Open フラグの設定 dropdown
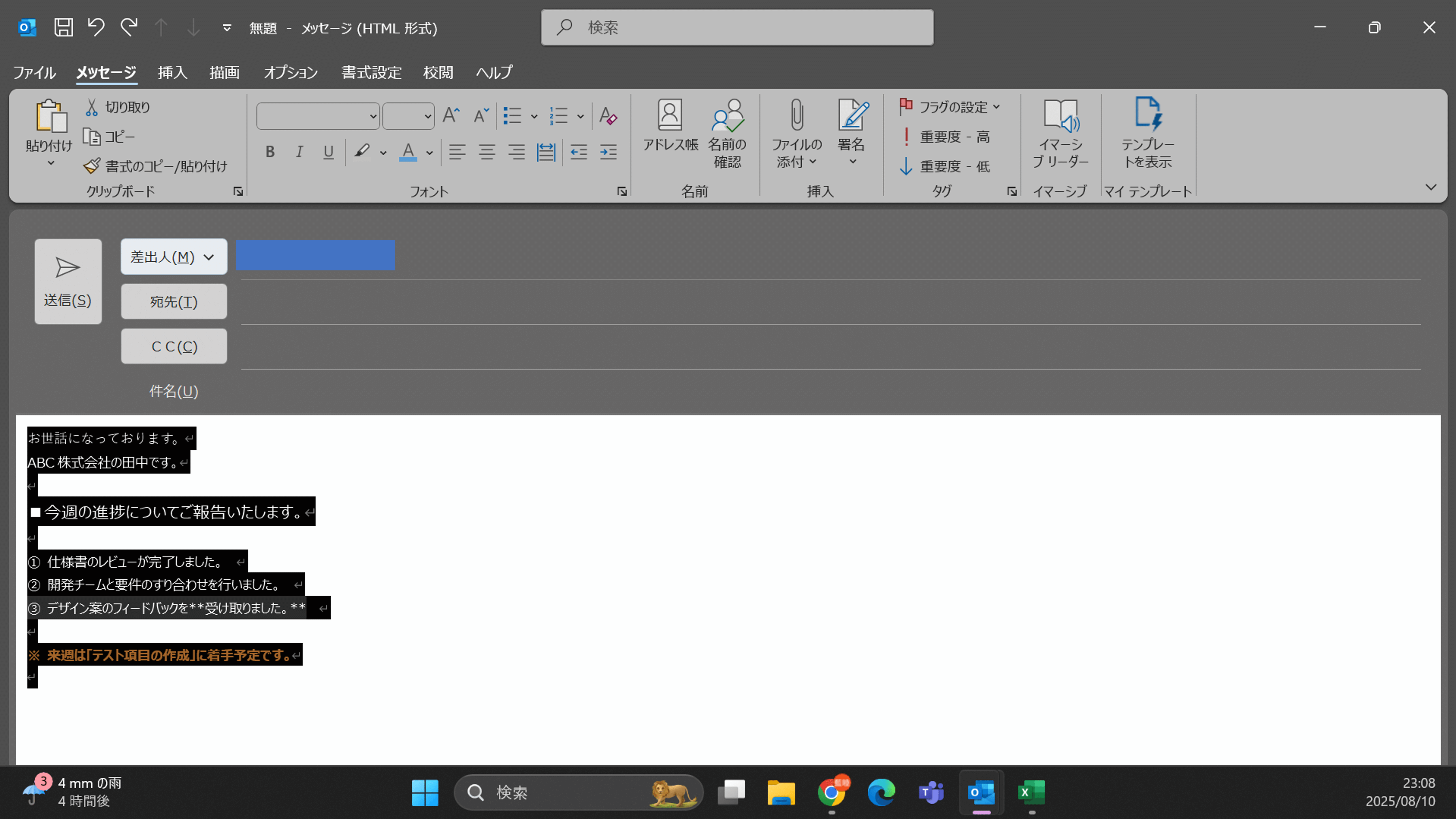This screenshot has width=1456, height=819. point(949,107)
